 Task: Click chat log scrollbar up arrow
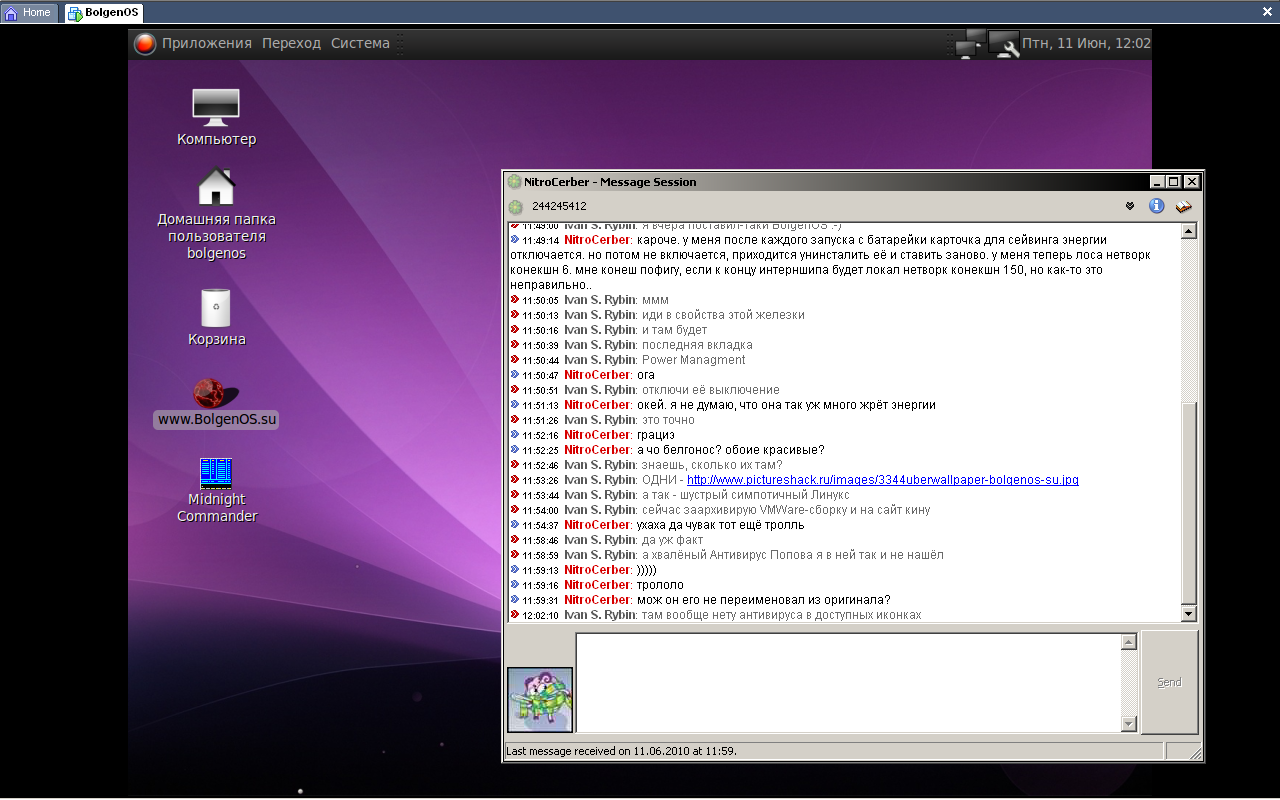pyautogui.click(x=1189, y=231)
